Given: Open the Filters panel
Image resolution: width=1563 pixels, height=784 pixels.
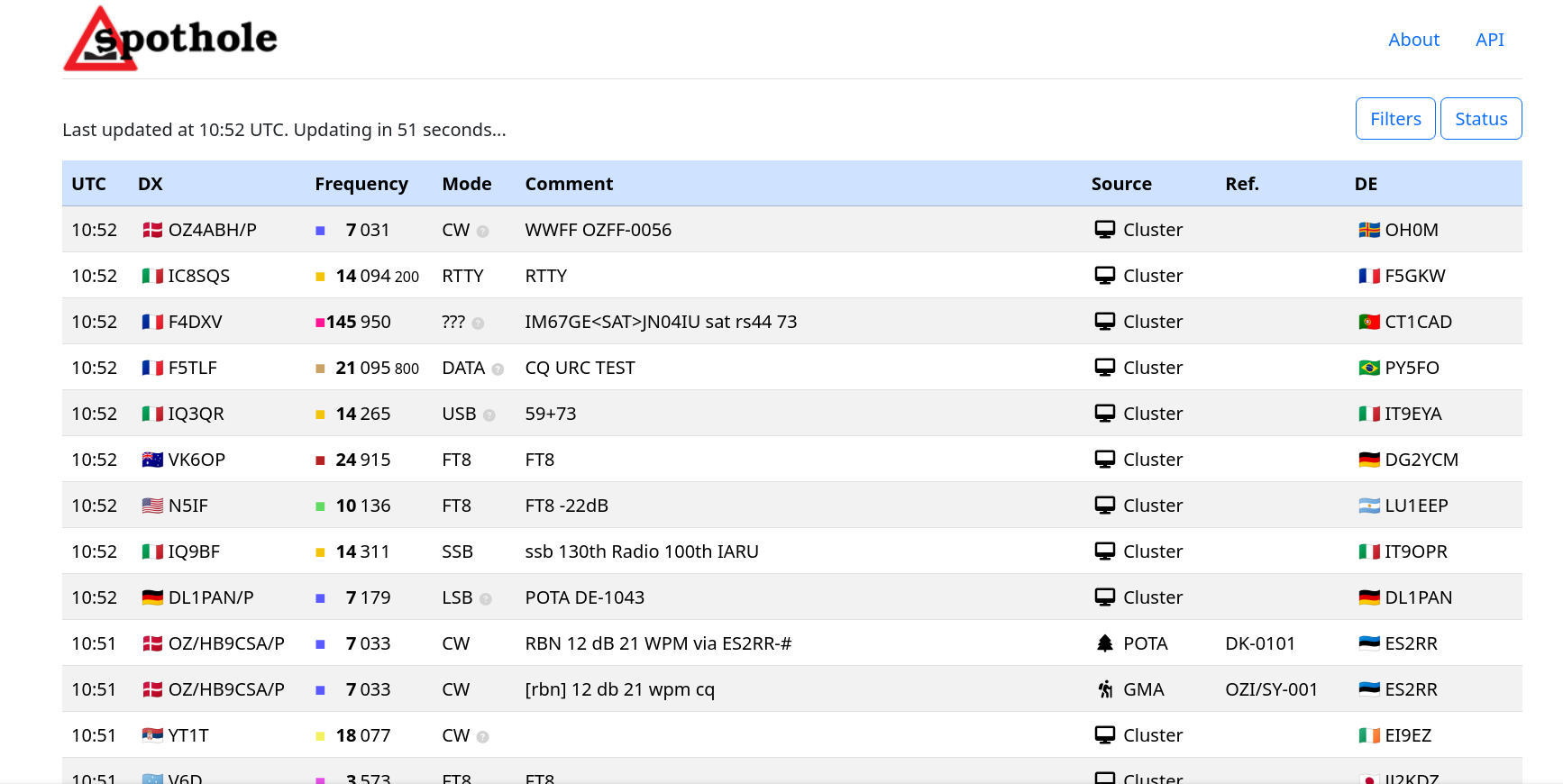Looking at the screenshot, I should tap(1394, 119).
